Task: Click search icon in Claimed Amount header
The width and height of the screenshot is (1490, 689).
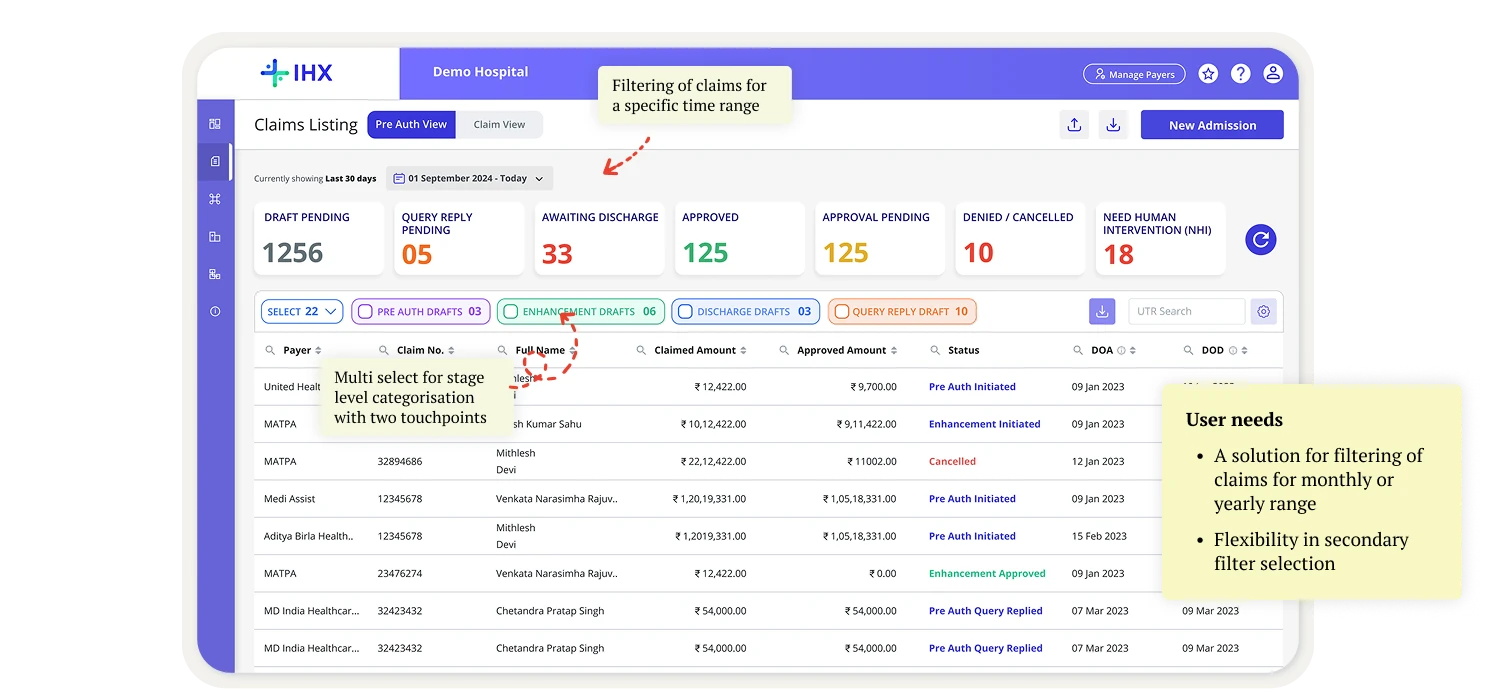Action: click(x=641, y=351)
